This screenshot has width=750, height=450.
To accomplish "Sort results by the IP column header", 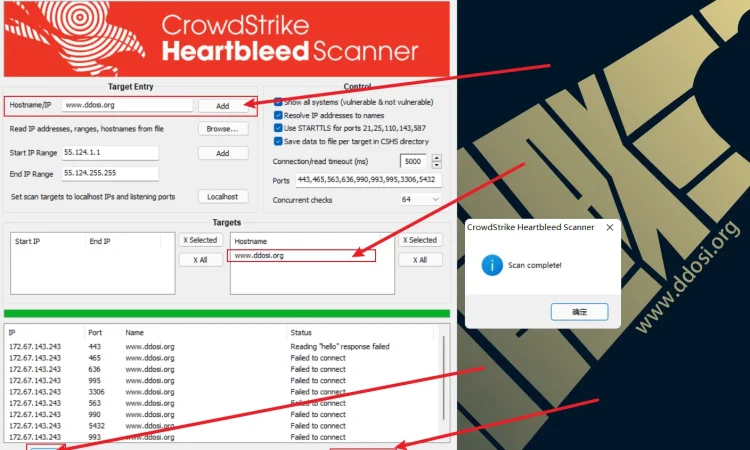I will click(x=45, y=332).
